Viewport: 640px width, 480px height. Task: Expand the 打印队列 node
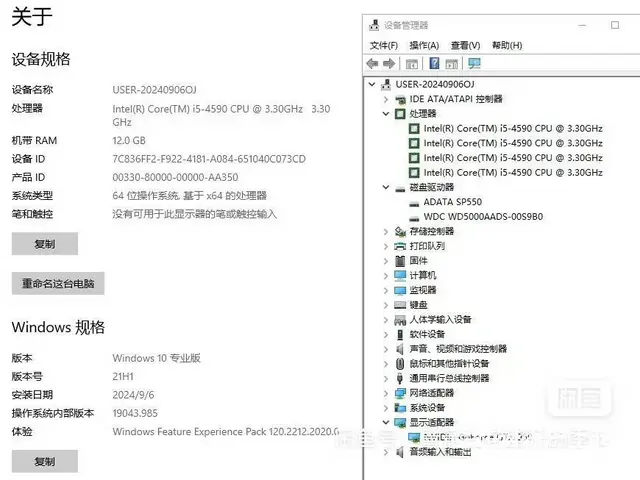(386, 246)
